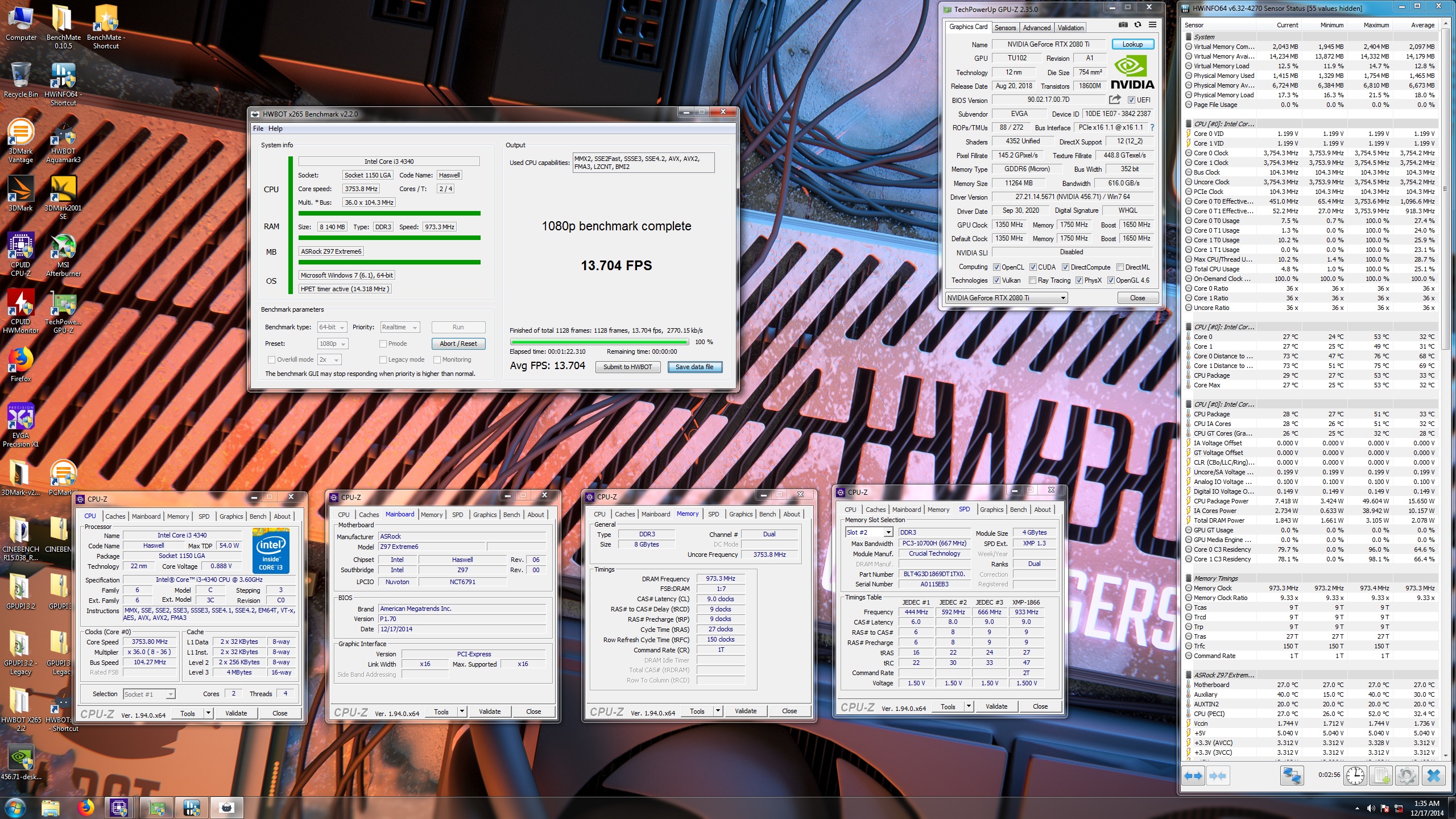
Task: Click Validate in the CPU-Z SPD window
Action: pyautogui.click(x=996, y=707)
